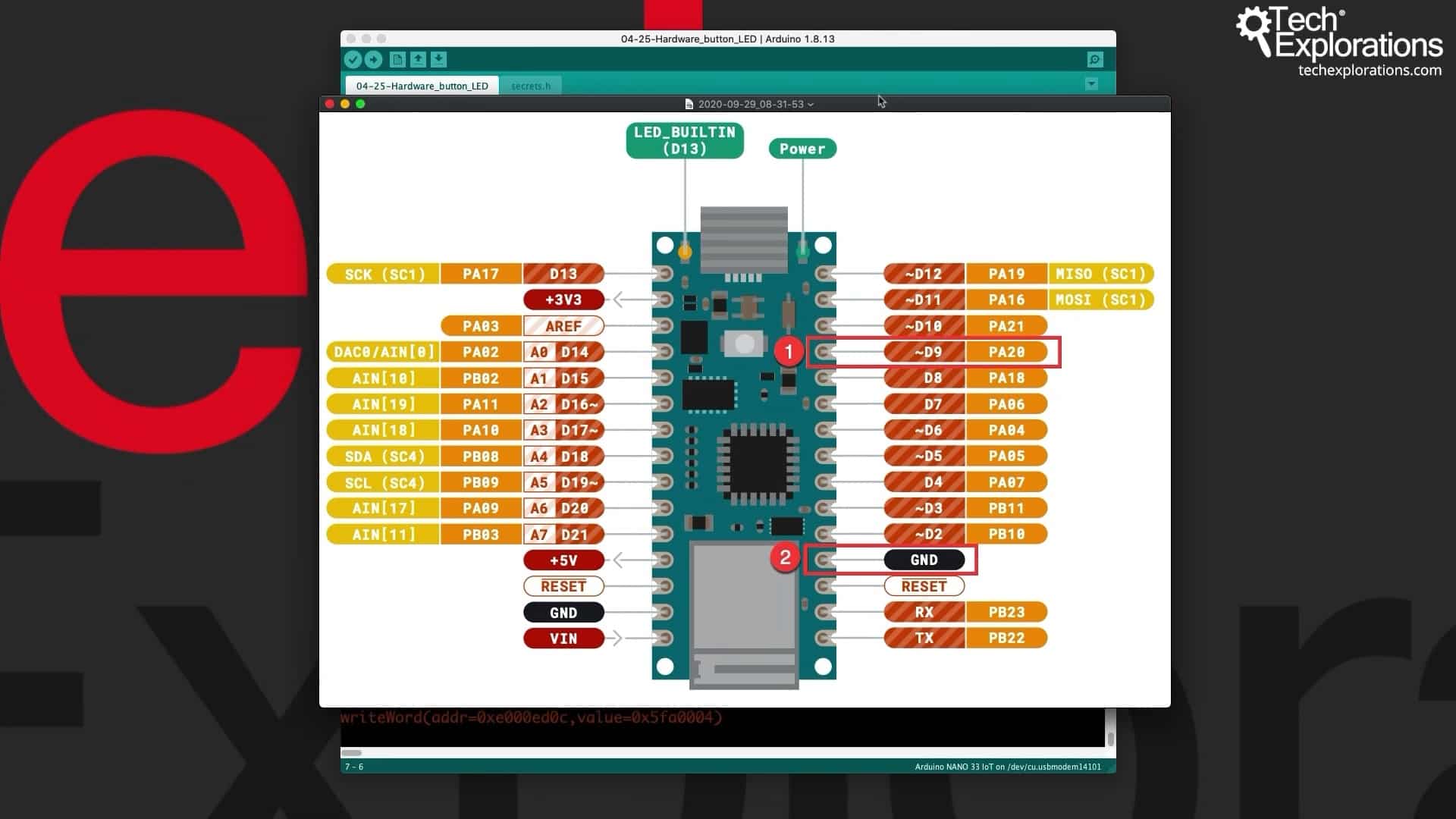Click the RX pin label
This screenshot has width=1456, height=819.
click(924, 612)
